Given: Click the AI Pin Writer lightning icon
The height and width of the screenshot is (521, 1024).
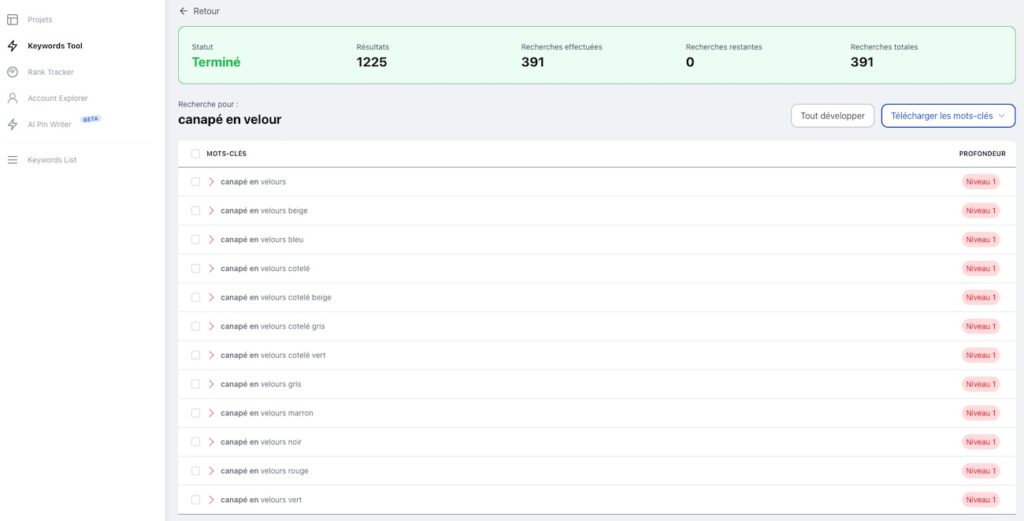Looking at the screenshot, I should [x=12, y=124].
